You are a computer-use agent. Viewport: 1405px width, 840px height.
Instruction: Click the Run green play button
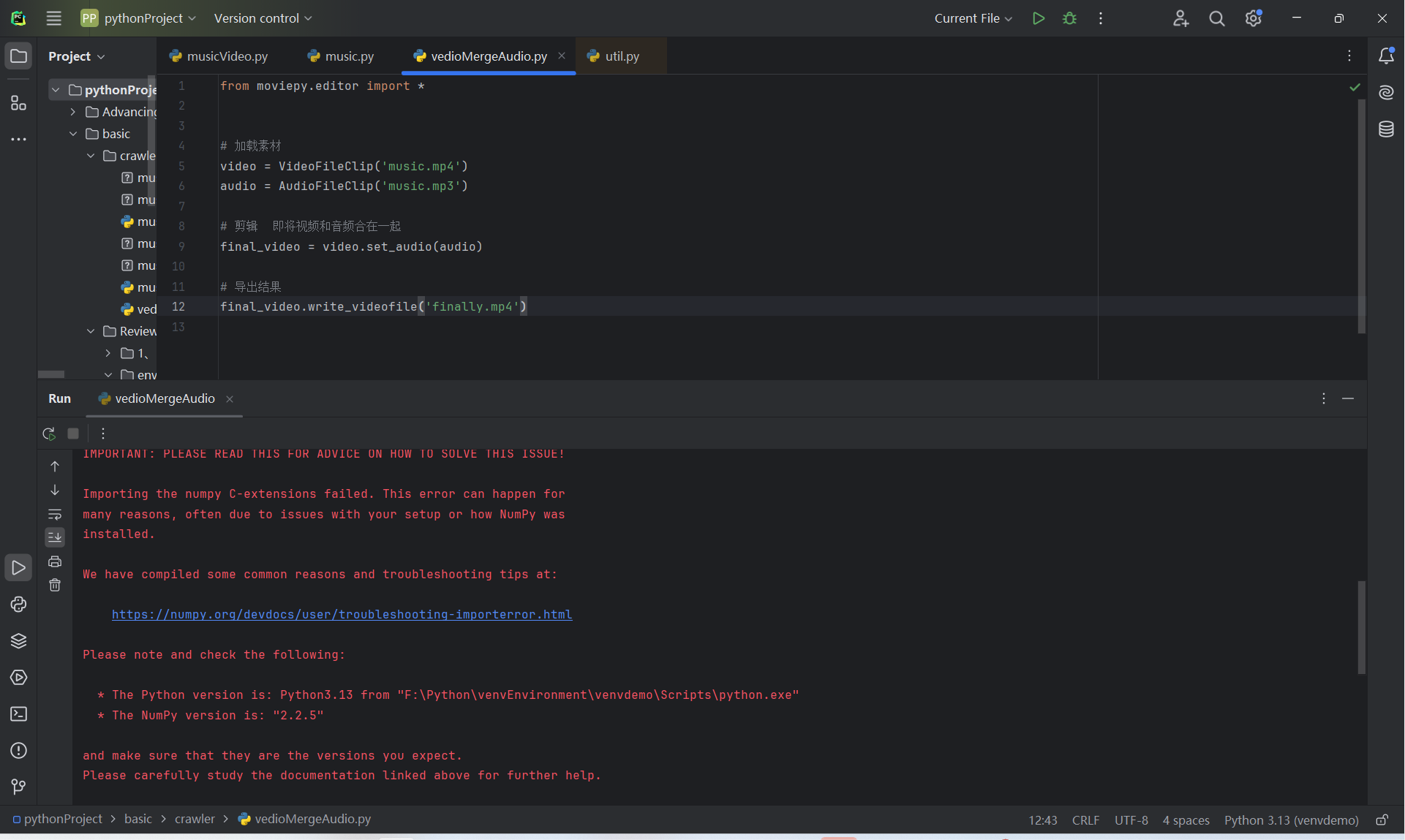pyautogui.click(x=1038, y=18)
